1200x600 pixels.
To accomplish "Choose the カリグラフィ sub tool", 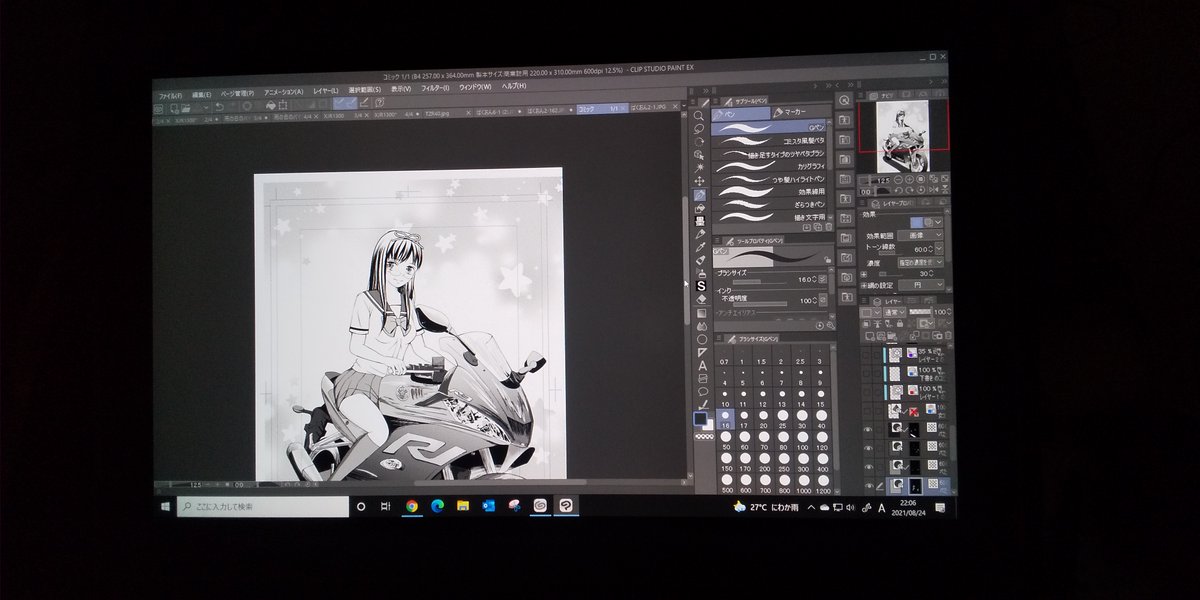I will 769,165.
